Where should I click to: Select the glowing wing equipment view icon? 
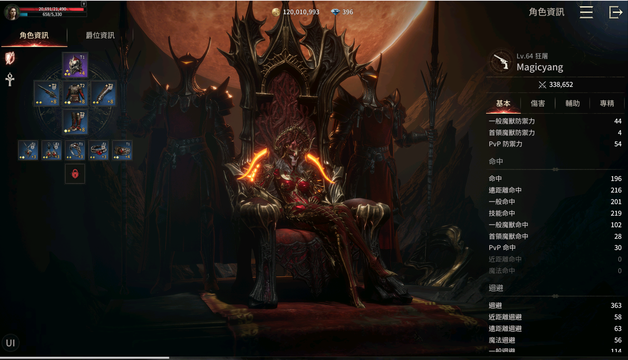click(x=10, y=58)
